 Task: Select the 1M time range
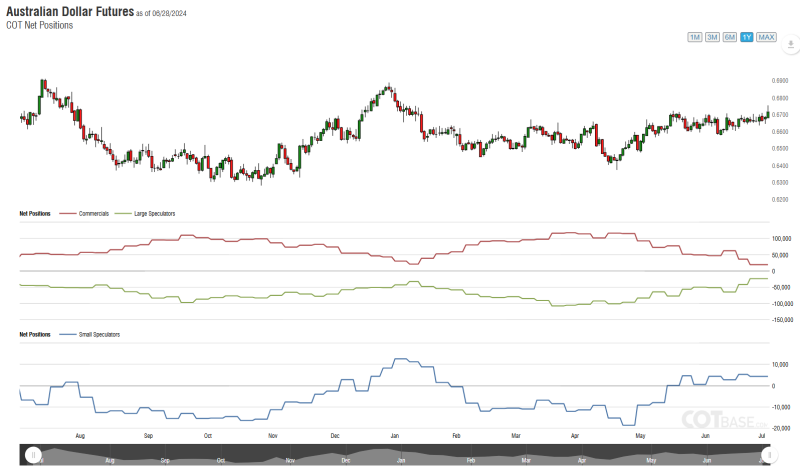pyautogui.click(x=695, y=37)
